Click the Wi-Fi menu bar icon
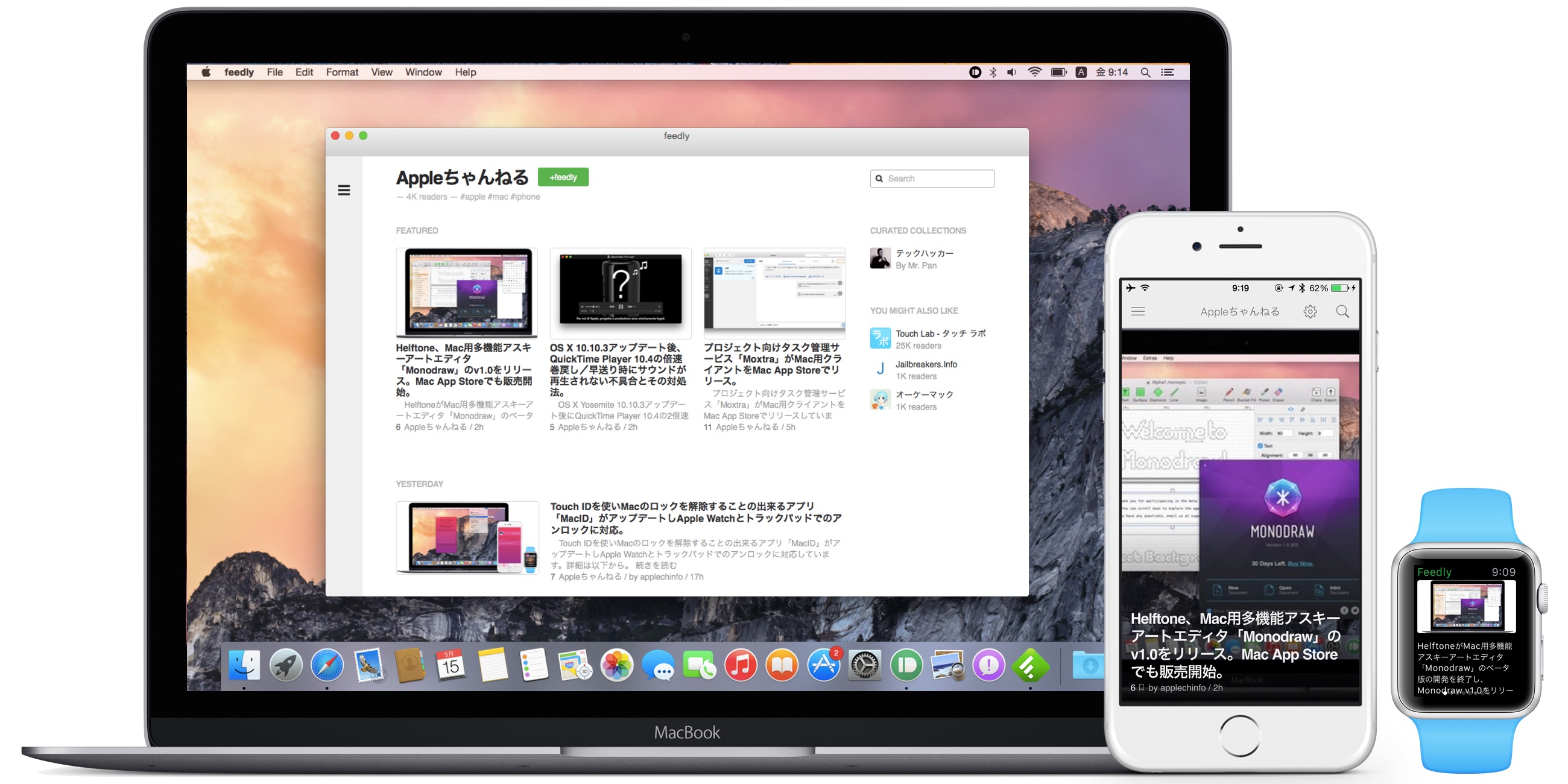This screenshot has width=1568, height=784. click(x=1034, y=72)
